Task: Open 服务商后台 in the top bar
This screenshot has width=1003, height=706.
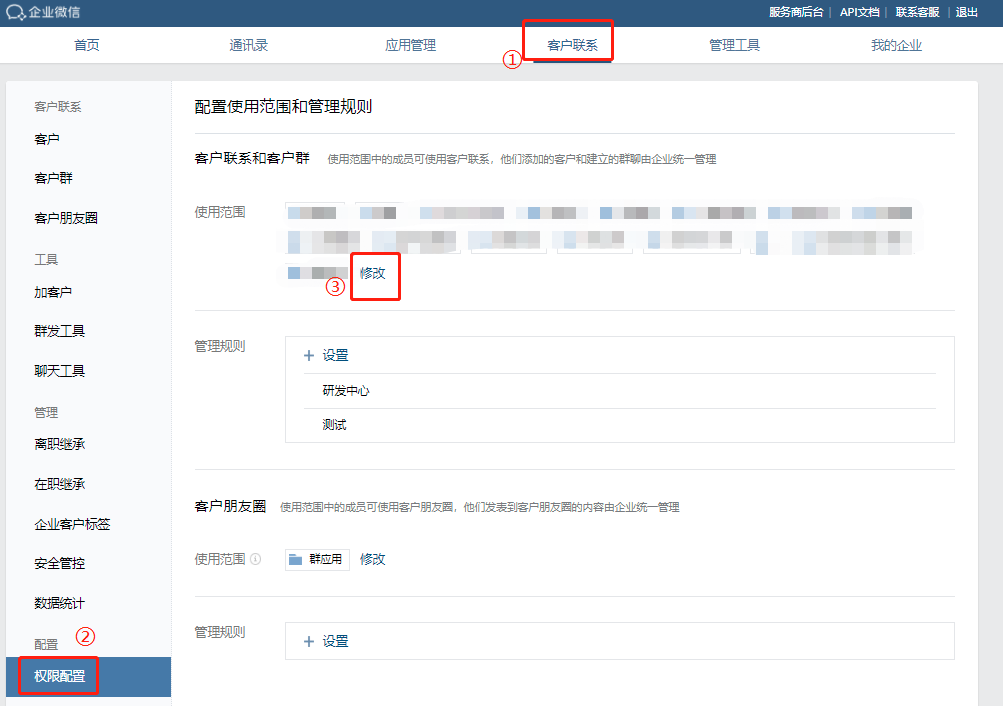Action: 796,12
